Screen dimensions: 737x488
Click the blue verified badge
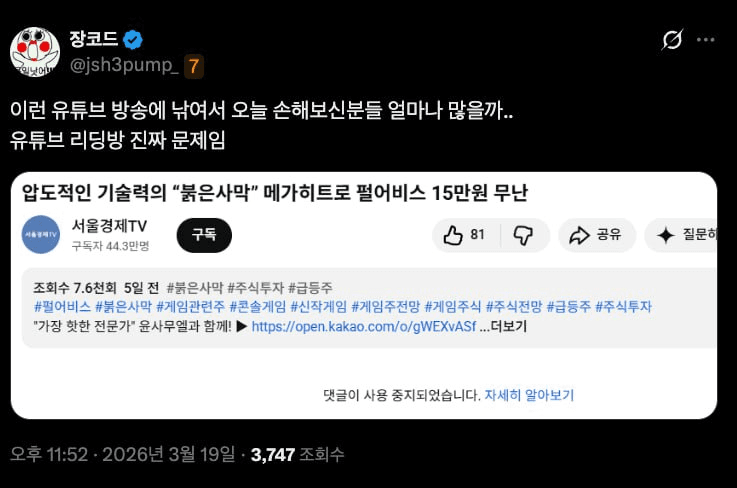[x=133, y=39]
